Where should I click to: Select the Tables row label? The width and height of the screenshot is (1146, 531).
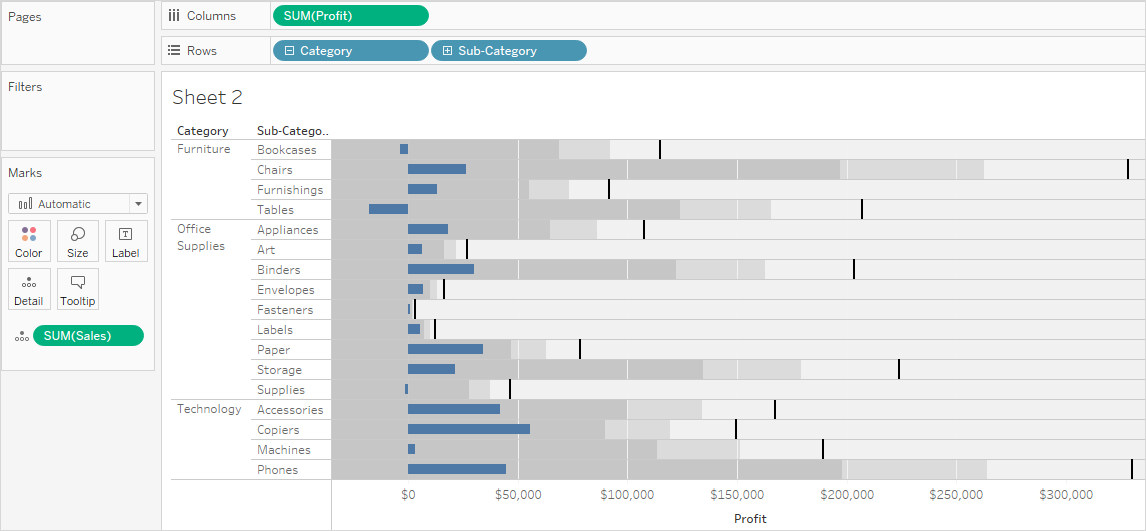click(276, 210)
